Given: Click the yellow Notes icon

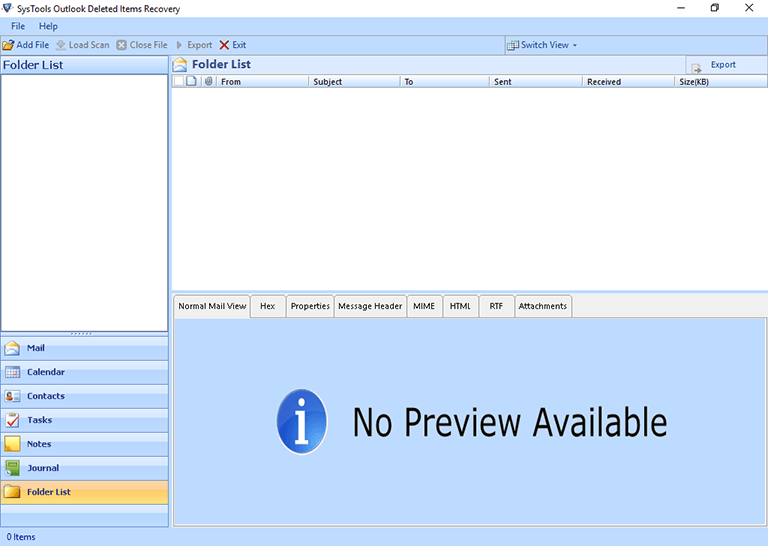Looking at the screenshot, I should pyautogui.click(x=12, y=444).
